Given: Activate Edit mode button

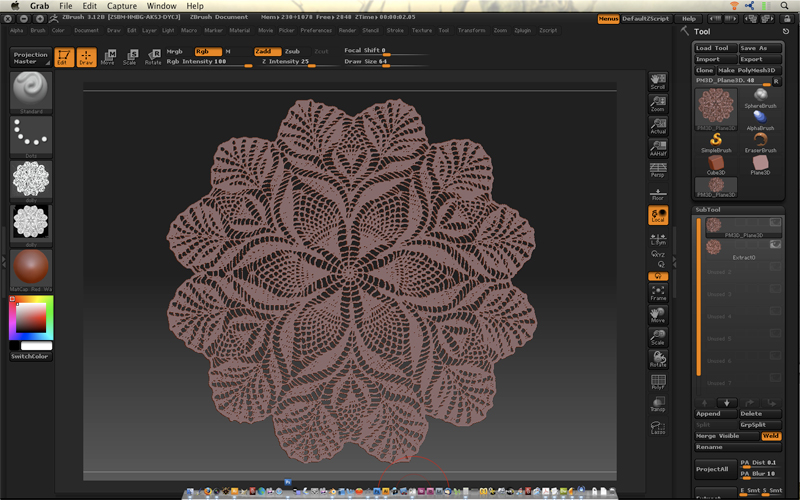Looking at the screenshot, I should (63, 58).
